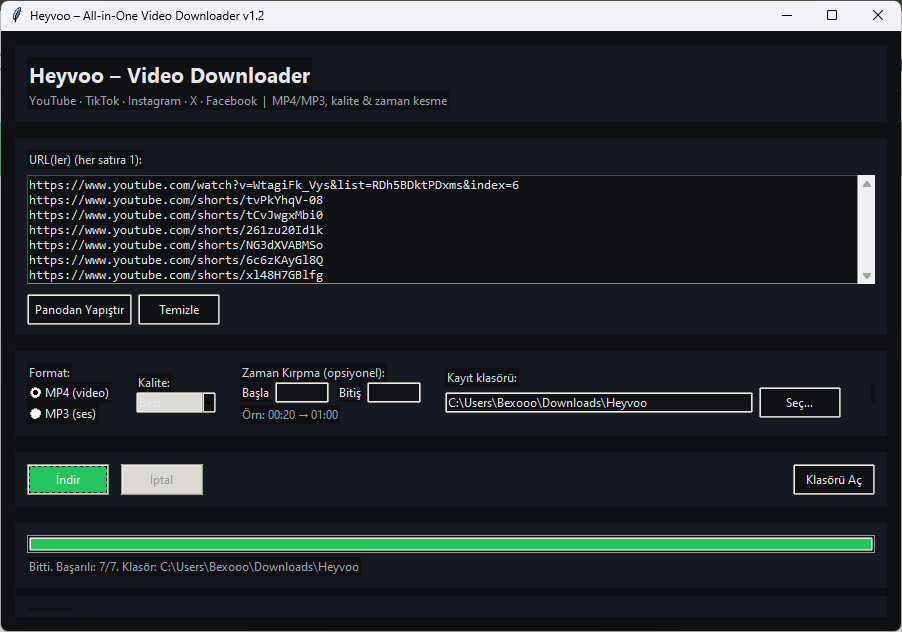Click the URL list scrollbar down arrow
The width and height of the screenshot is (902, 632).
pyautogui.click(x=866, y=276)
